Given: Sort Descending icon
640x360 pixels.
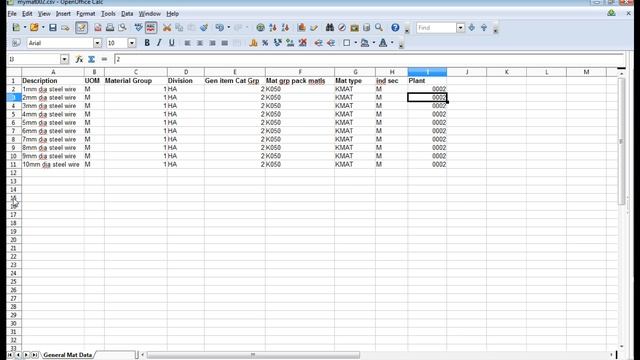Looking at the screenshot, I should click(285, 28).
